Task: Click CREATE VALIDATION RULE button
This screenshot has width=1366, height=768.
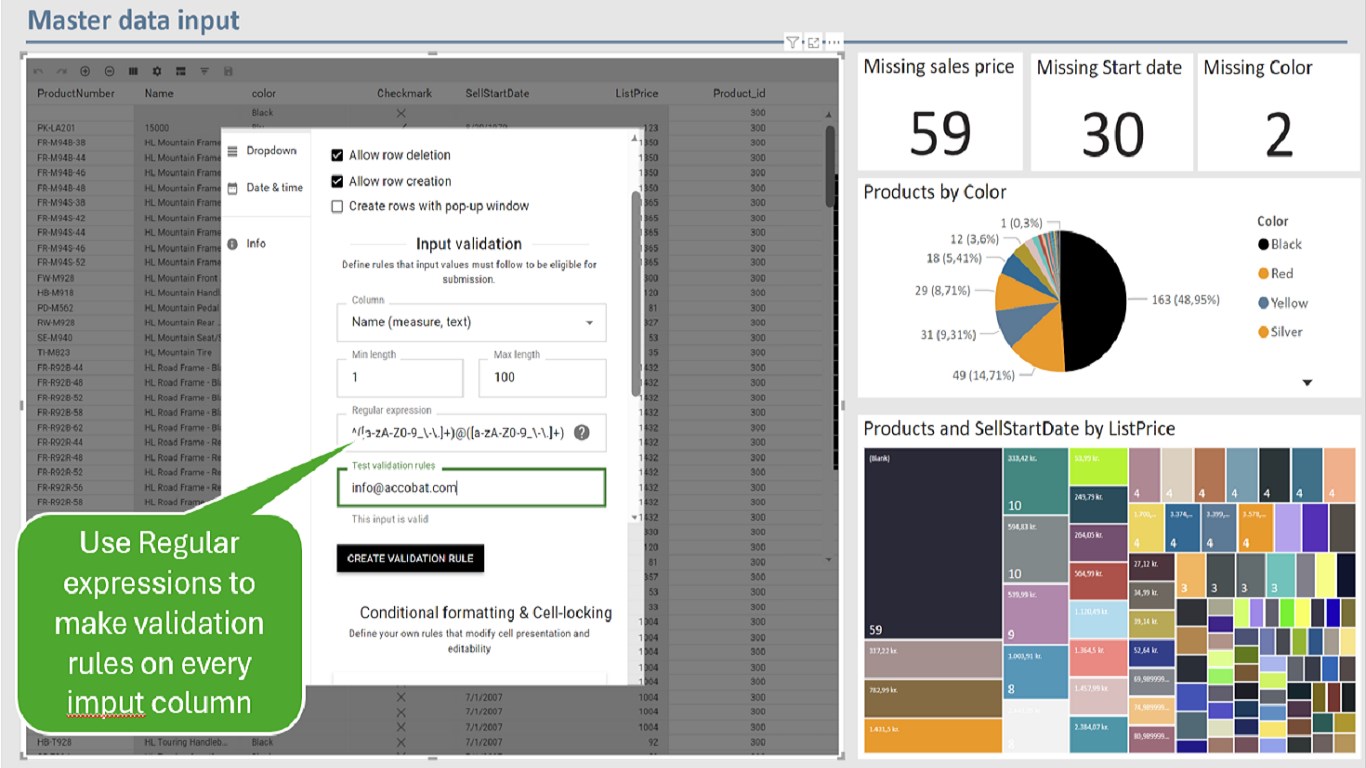Action: (x=410, y=558)
